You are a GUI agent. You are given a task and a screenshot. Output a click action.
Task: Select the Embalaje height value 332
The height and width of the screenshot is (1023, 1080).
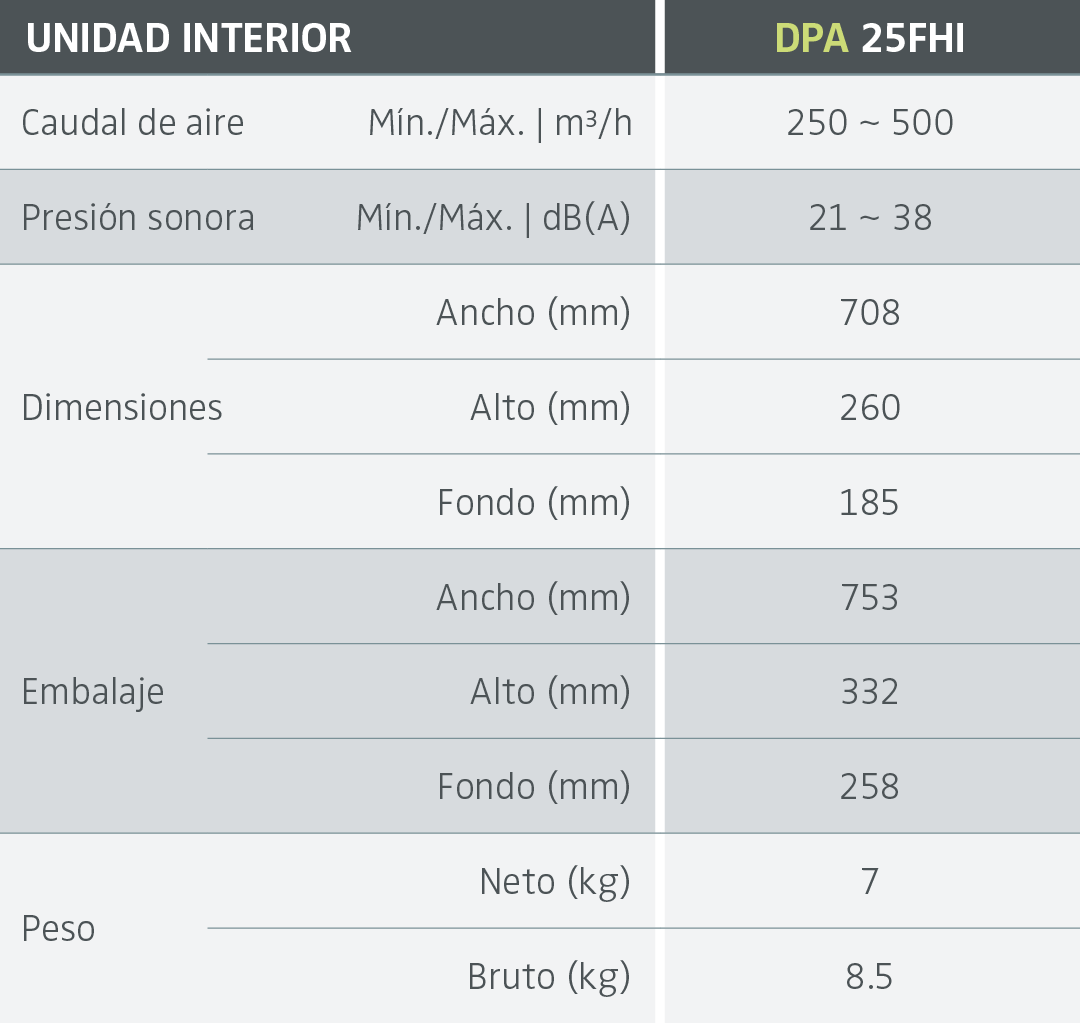pos(870,692)
